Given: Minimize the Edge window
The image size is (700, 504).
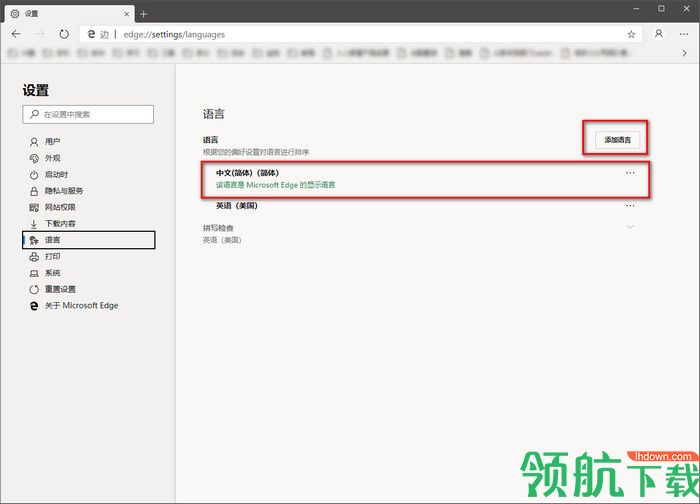Looking at the screenshot, I should [x=636, y=8].
